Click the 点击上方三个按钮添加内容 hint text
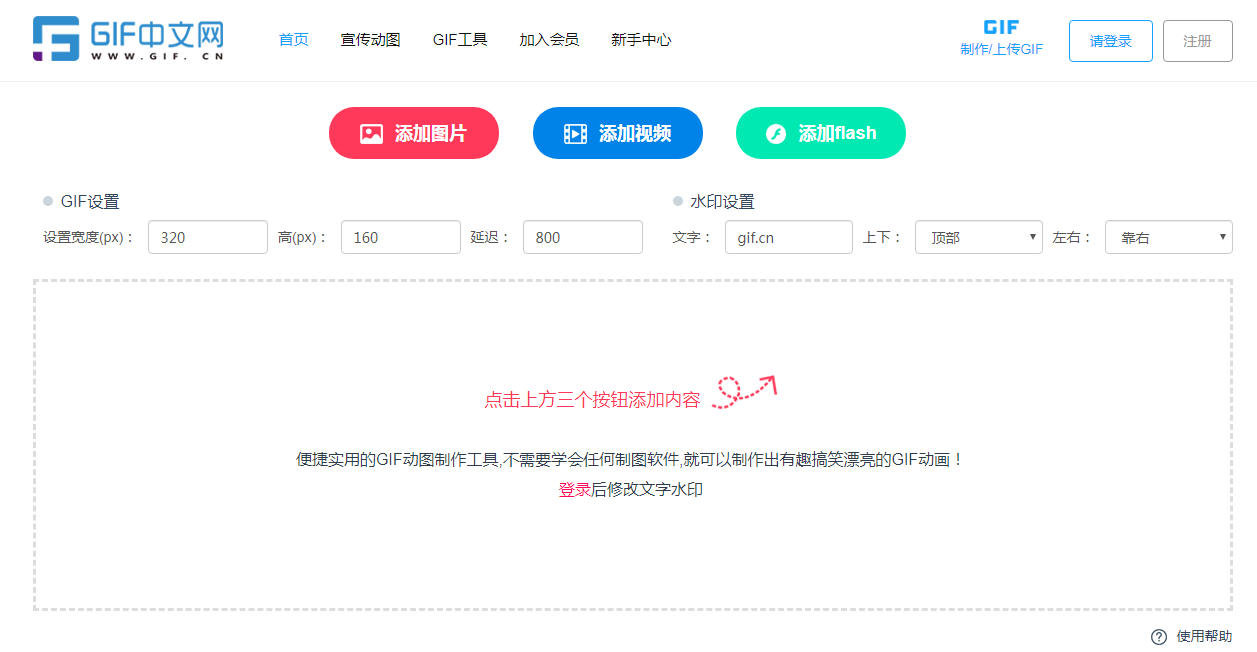The image size is (1257, 652). point(593,400)
